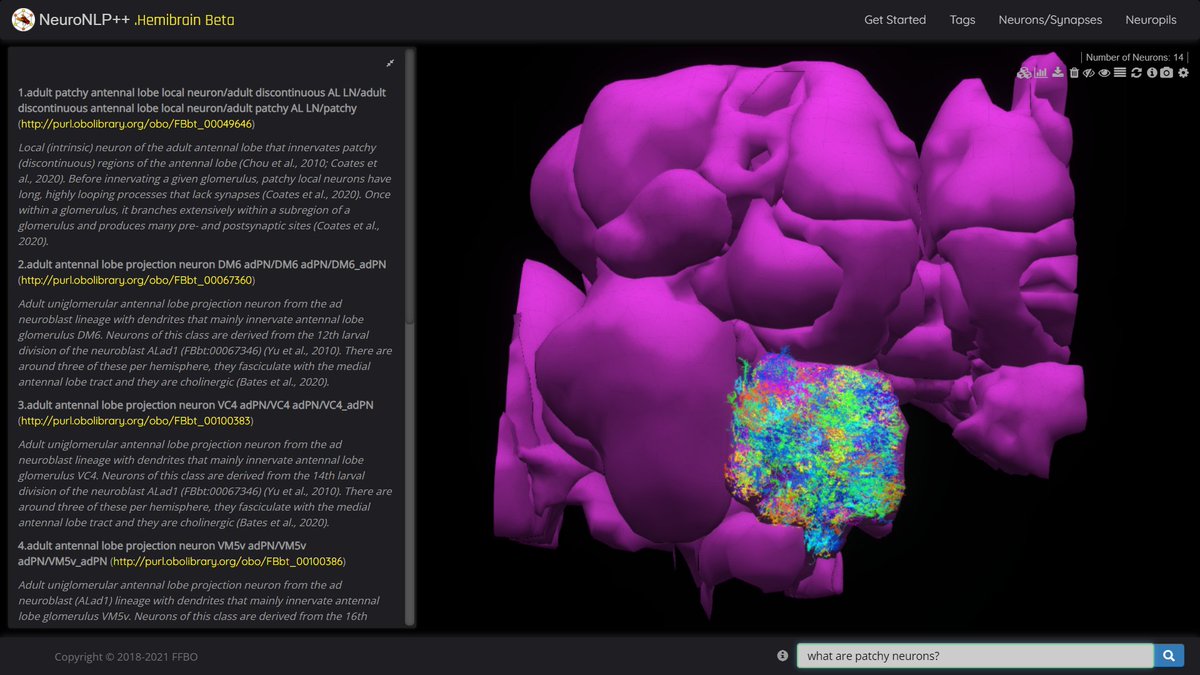Click the download icon in viewer toolbar
Image resolution: width=1200 pixels, height=675 pixels.
pyautogui.click(x=1058, y=73)
